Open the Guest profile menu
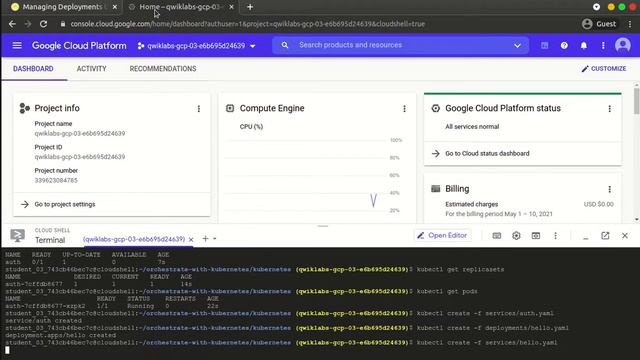Image resolution: width=640 pixels, height=360 pixels. [x=599, y=24]
